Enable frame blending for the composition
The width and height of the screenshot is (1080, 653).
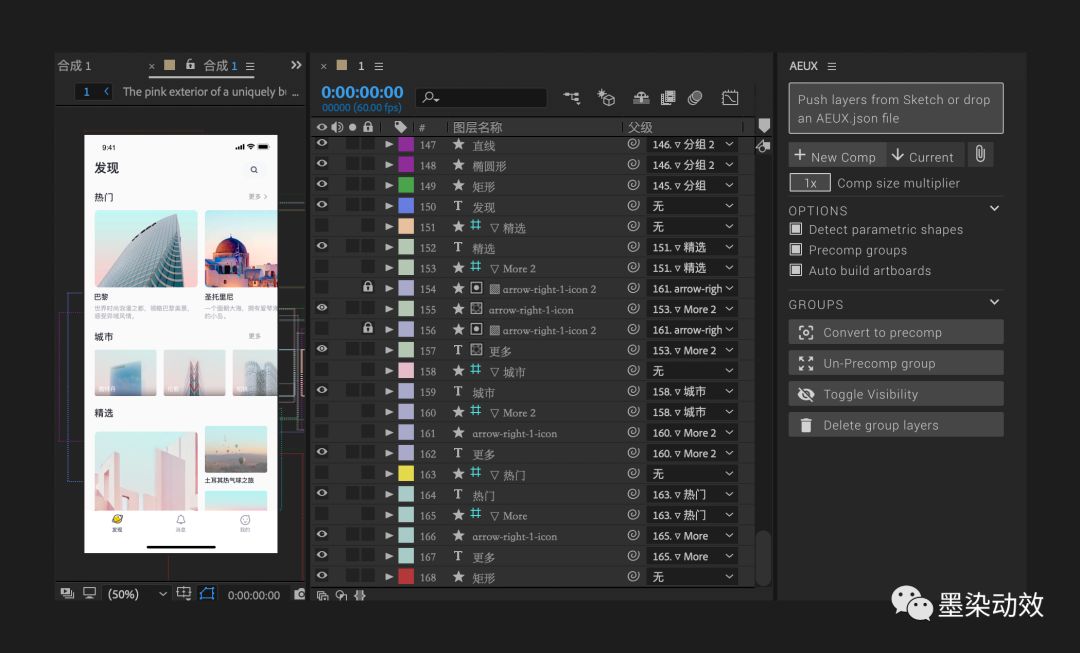tap(668, 98)
